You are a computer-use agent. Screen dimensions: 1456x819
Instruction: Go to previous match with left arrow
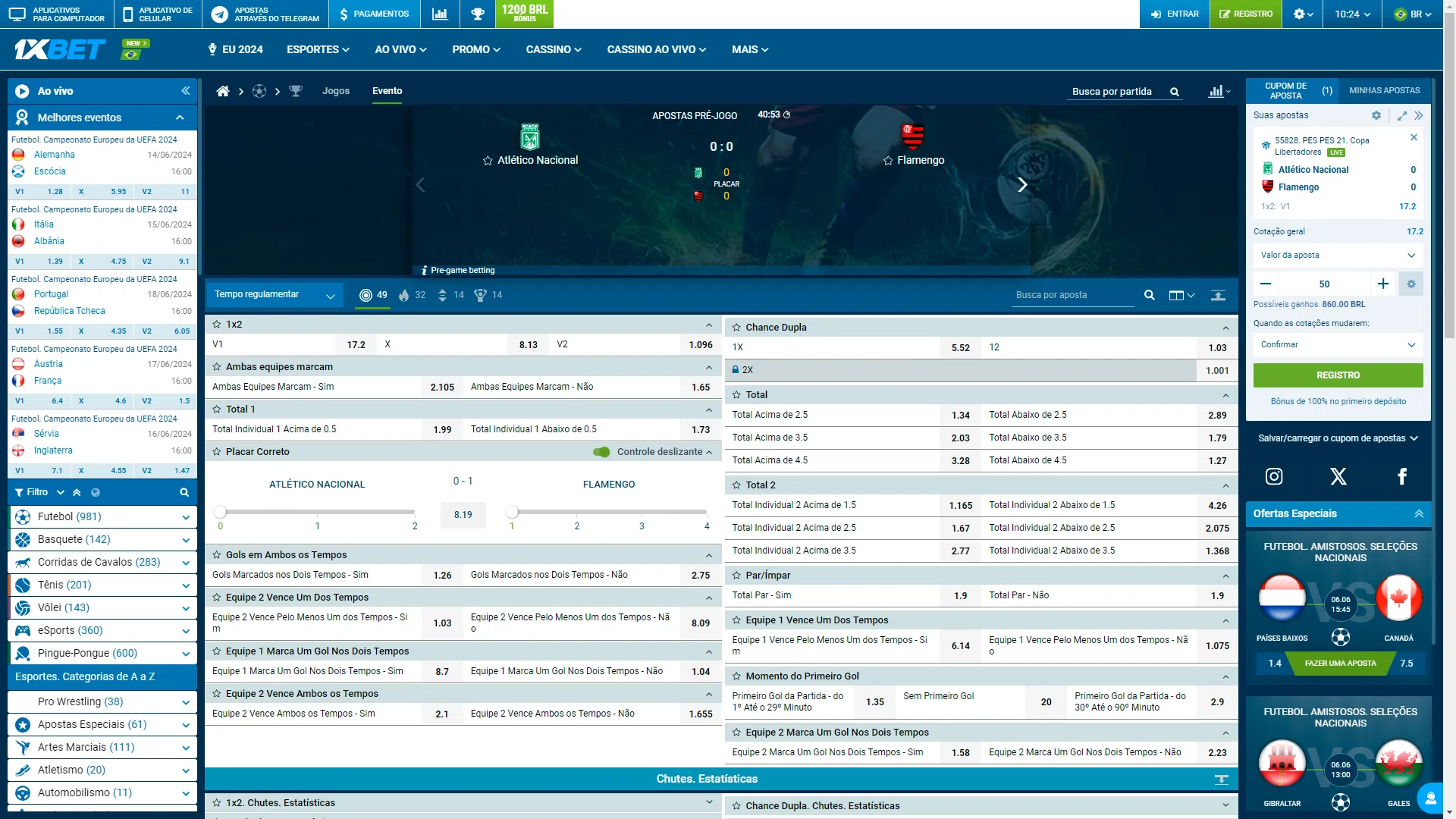[420, 184]
